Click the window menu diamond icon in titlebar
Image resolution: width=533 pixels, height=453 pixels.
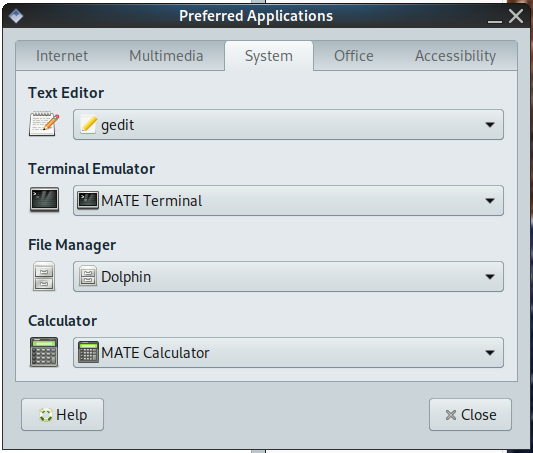pos(16,16)
